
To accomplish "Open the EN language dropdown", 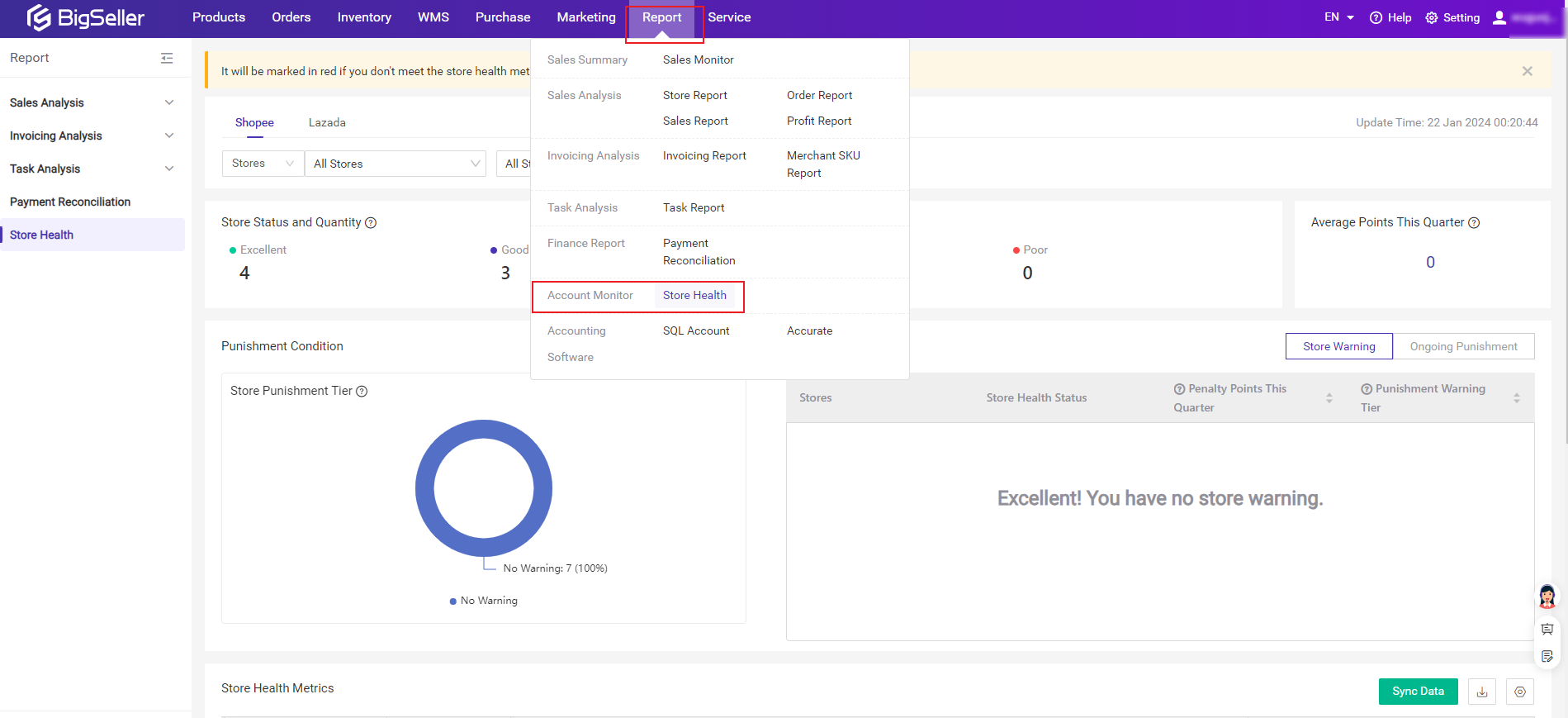I will tap(1338, 17).
